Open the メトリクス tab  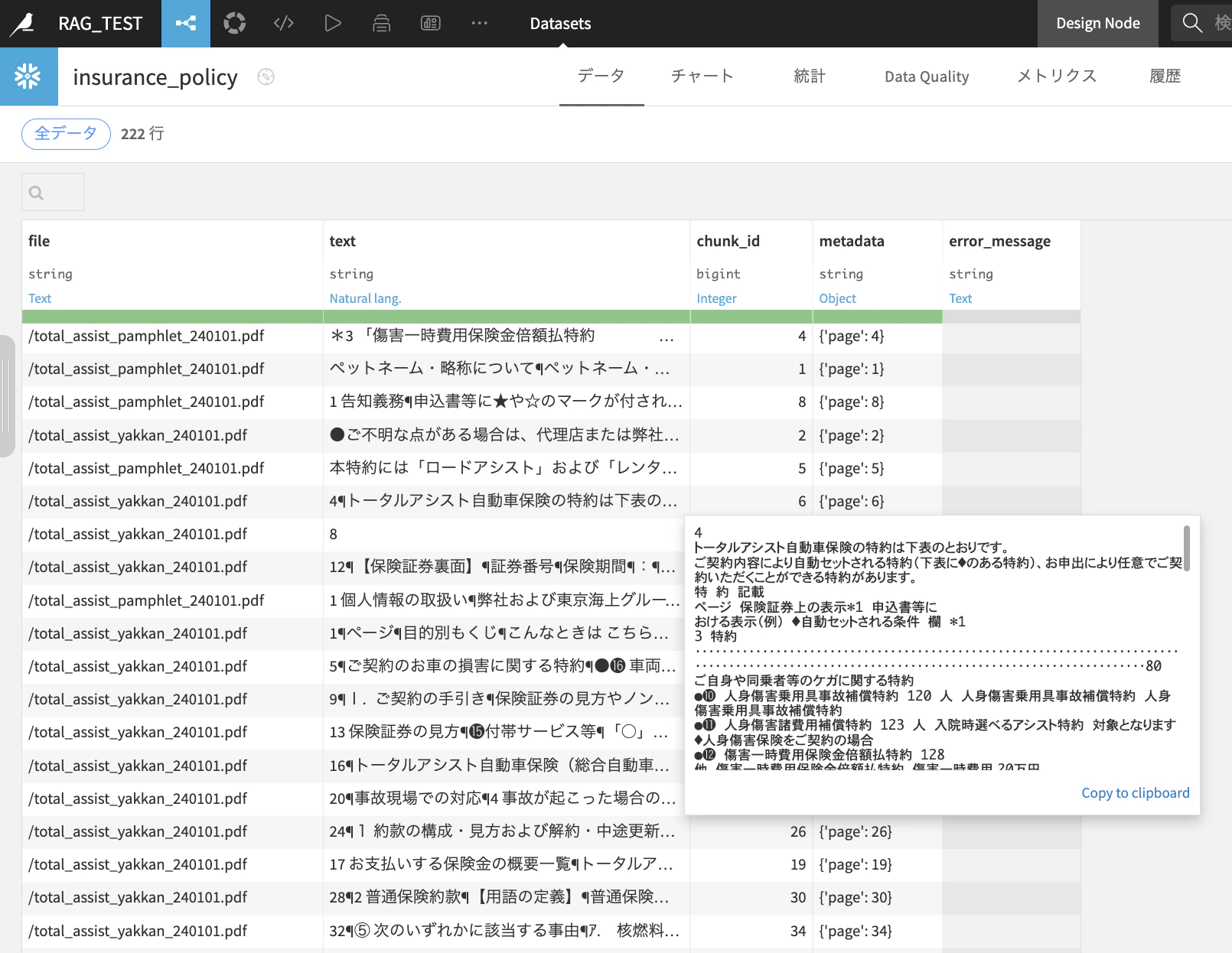(x=1057, y=76)
